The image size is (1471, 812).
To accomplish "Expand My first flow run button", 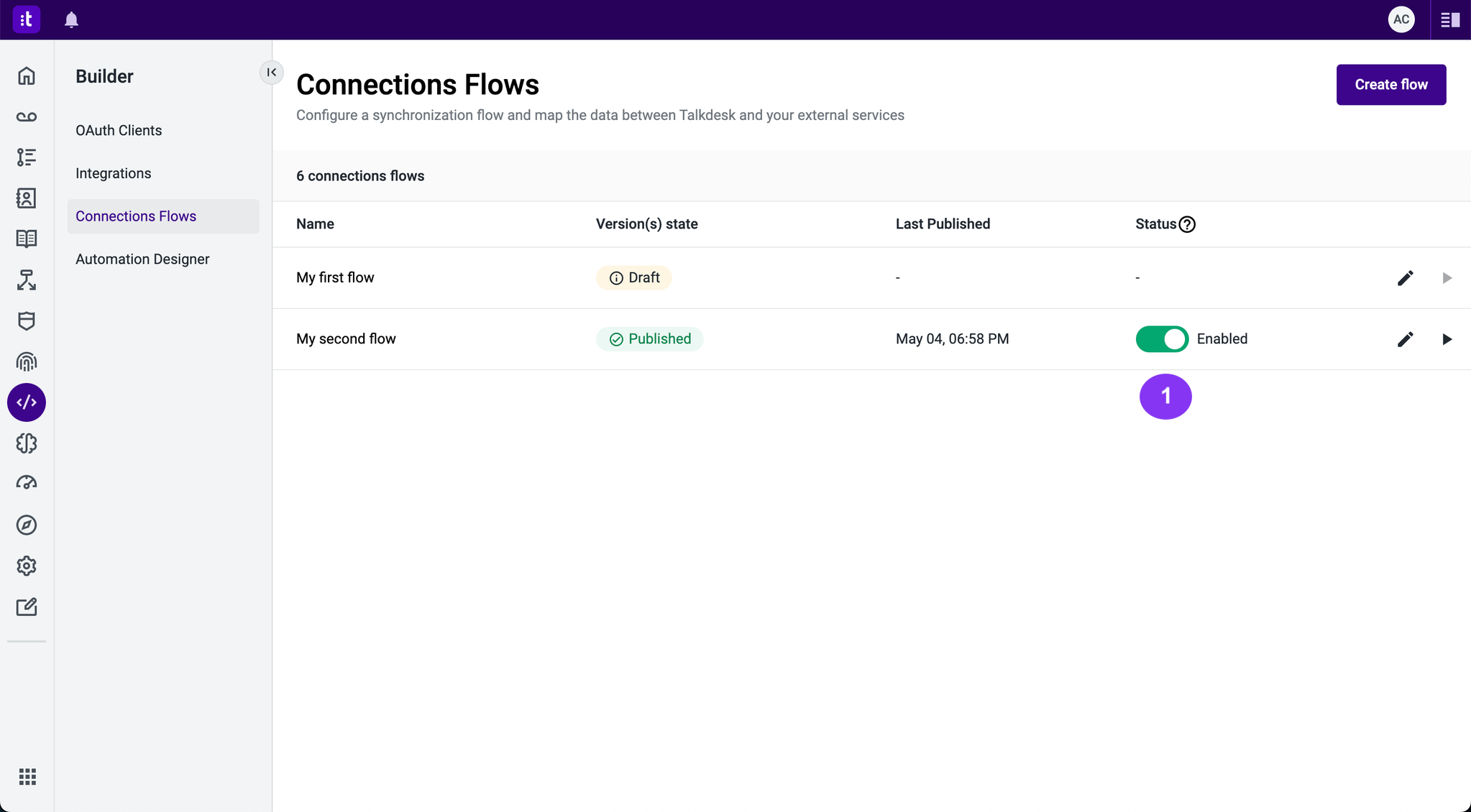I will pyautogui.click(x=1447, y=278).
